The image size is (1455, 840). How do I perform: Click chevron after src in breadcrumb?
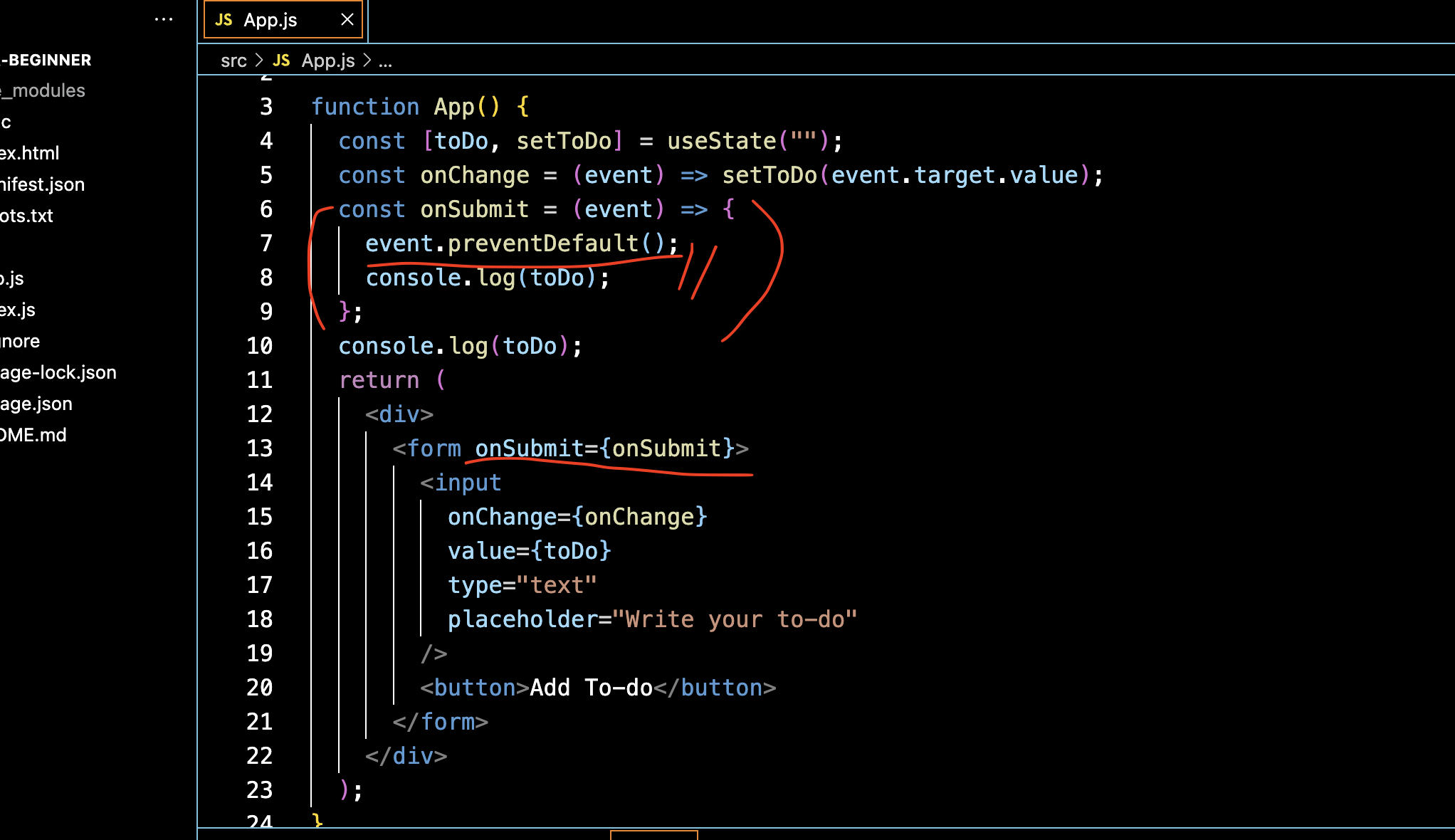pos(259,61)
